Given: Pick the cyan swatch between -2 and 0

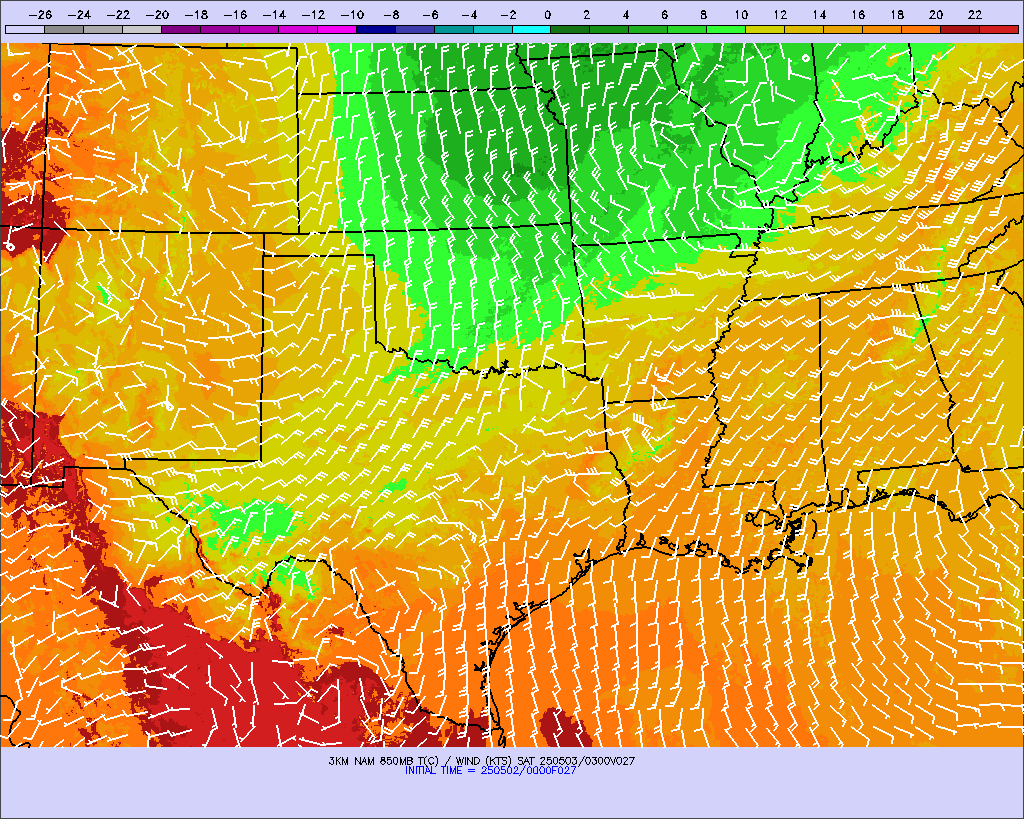Looking at the screenshot, I should [x=532, y=29].
